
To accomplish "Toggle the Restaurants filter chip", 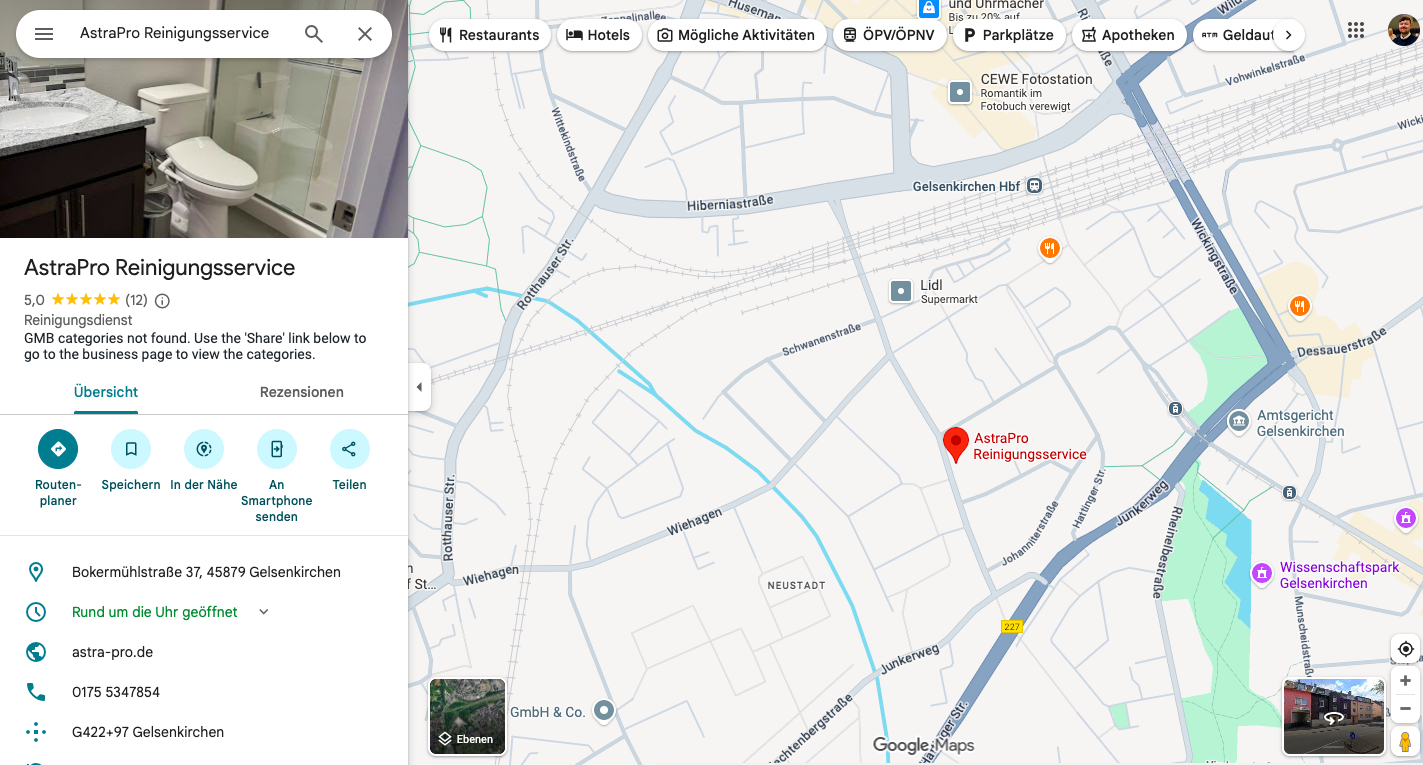I will [490, 34].
